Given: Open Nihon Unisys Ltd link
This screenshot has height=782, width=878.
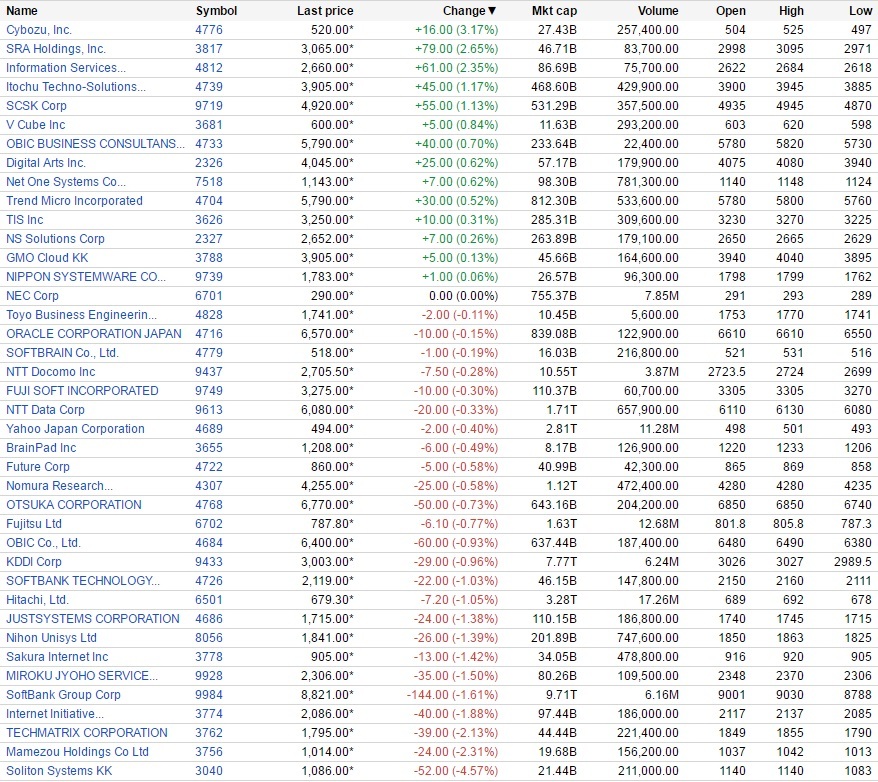Looking at the screenshot, I should pos(52,639).
